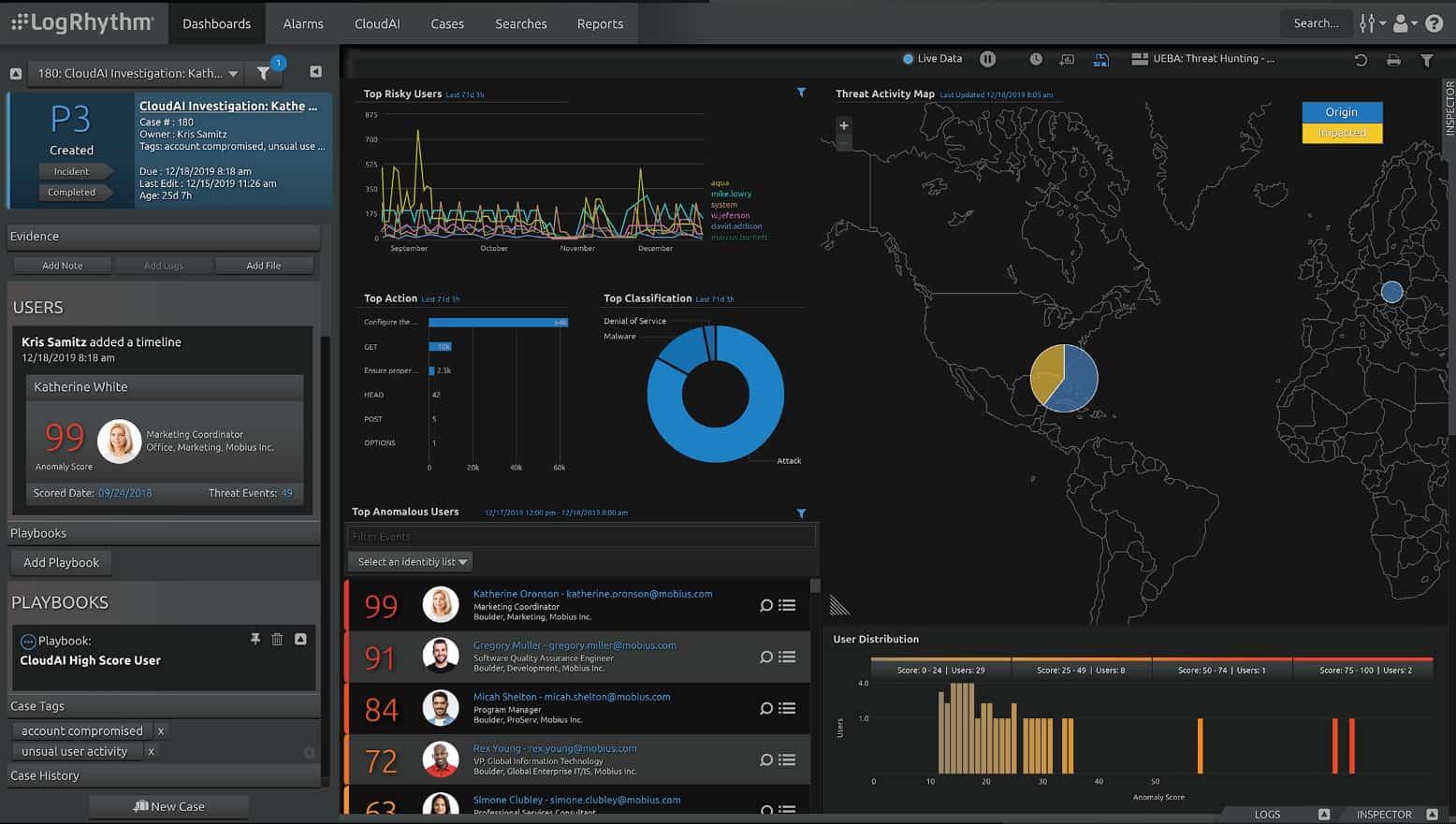Toggle the Impacted layer on Threat Activity Map
The image size is (1456, 824).
1341,132
